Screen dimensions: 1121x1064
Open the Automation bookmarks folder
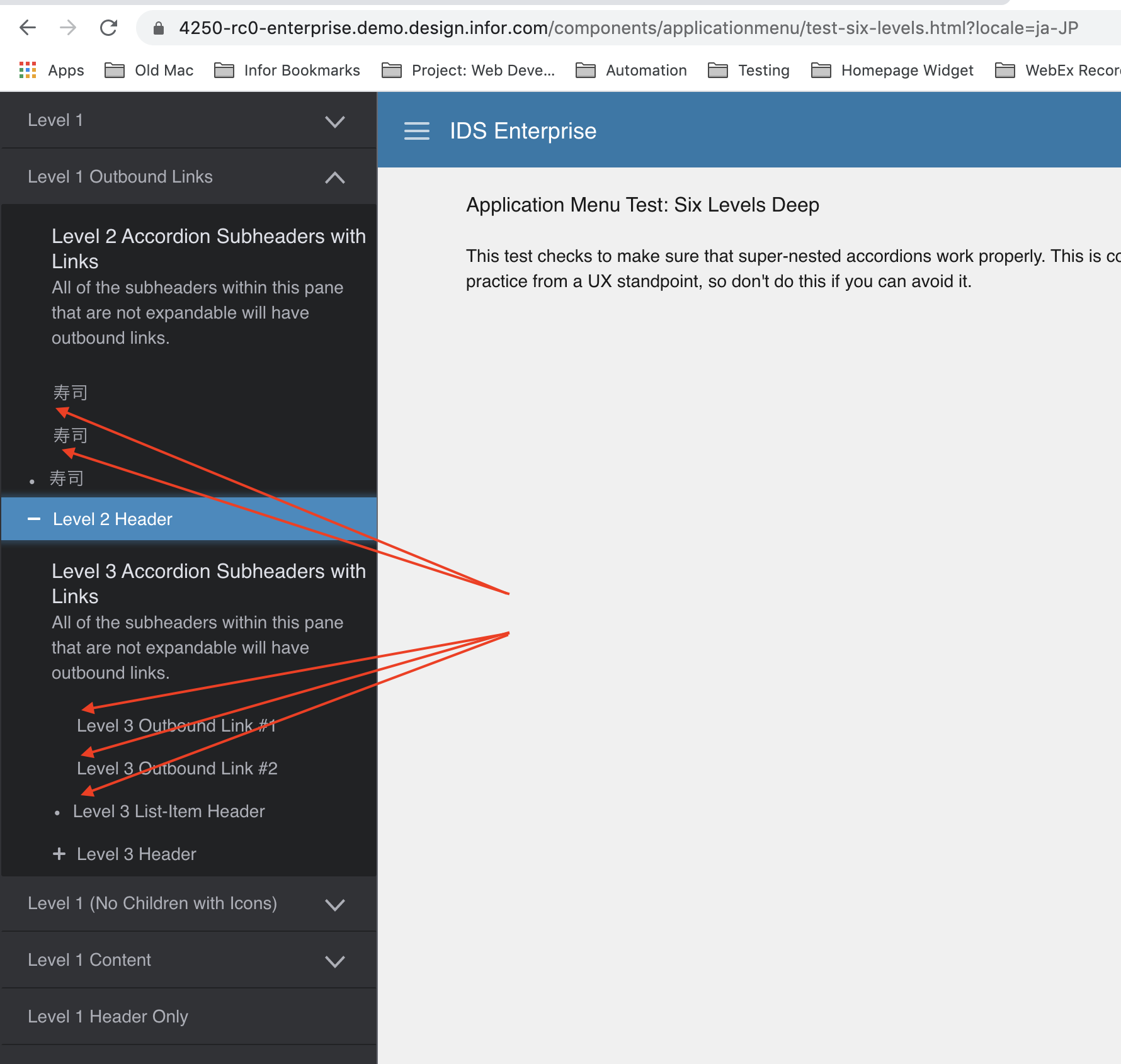(632, 70)
